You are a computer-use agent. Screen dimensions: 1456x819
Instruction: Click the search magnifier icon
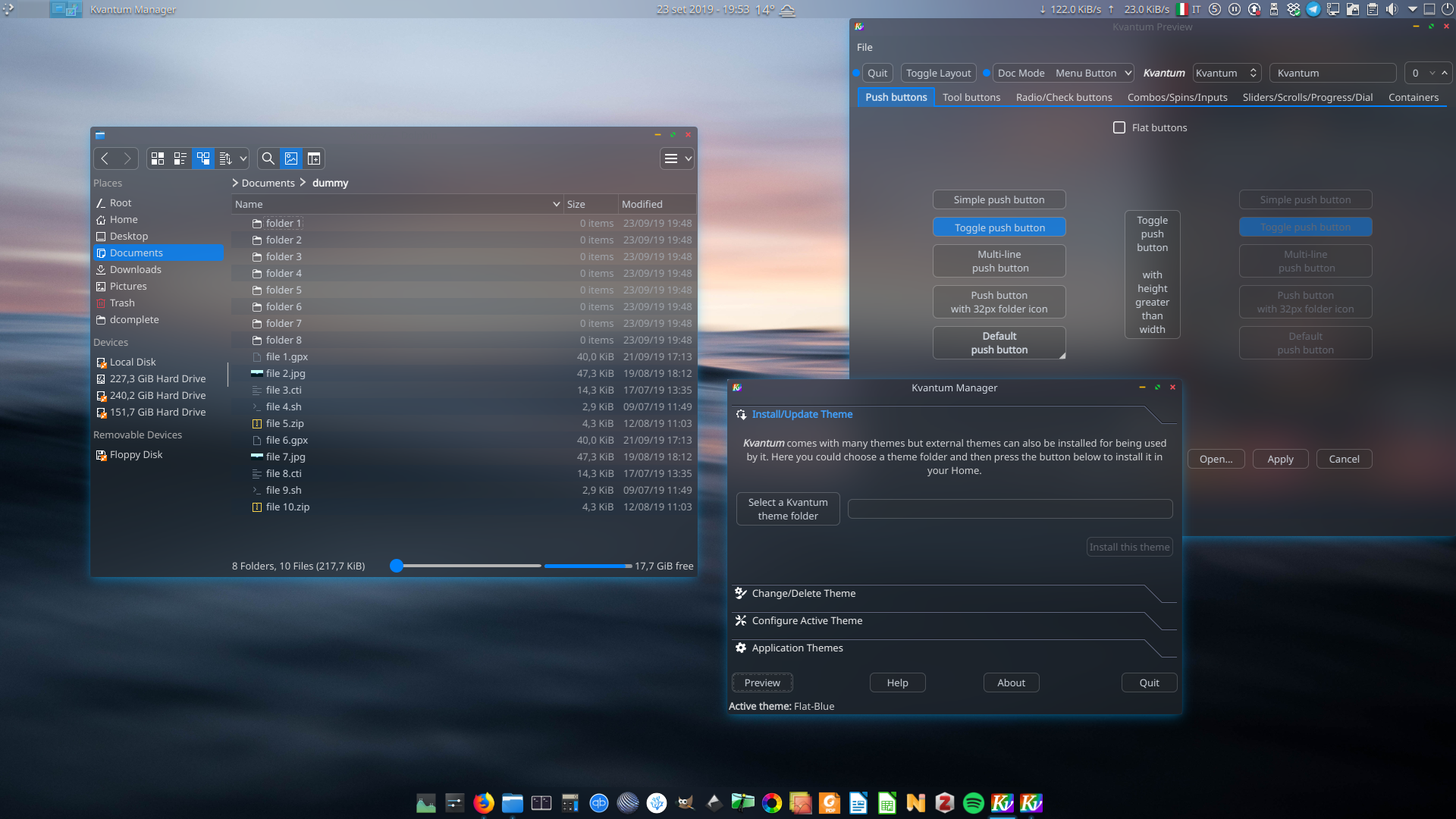point(268,158)
